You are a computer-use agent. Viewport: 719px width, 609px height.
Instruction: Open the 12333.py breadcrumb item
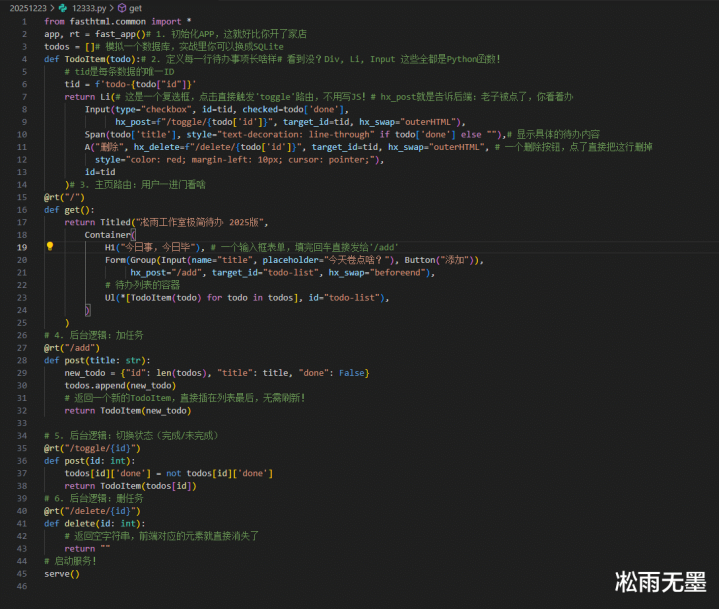tap(89, 8)
